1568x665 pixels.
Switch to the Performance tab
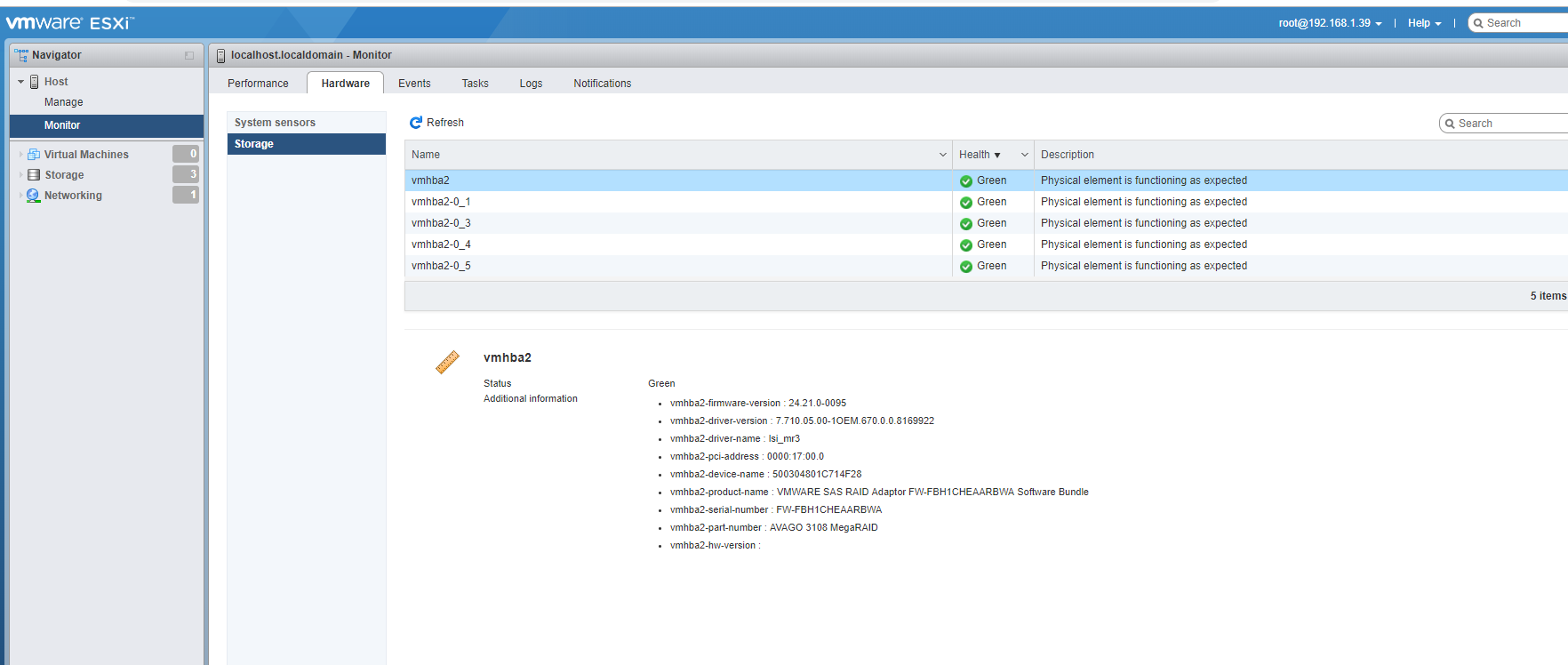[258, 84]
